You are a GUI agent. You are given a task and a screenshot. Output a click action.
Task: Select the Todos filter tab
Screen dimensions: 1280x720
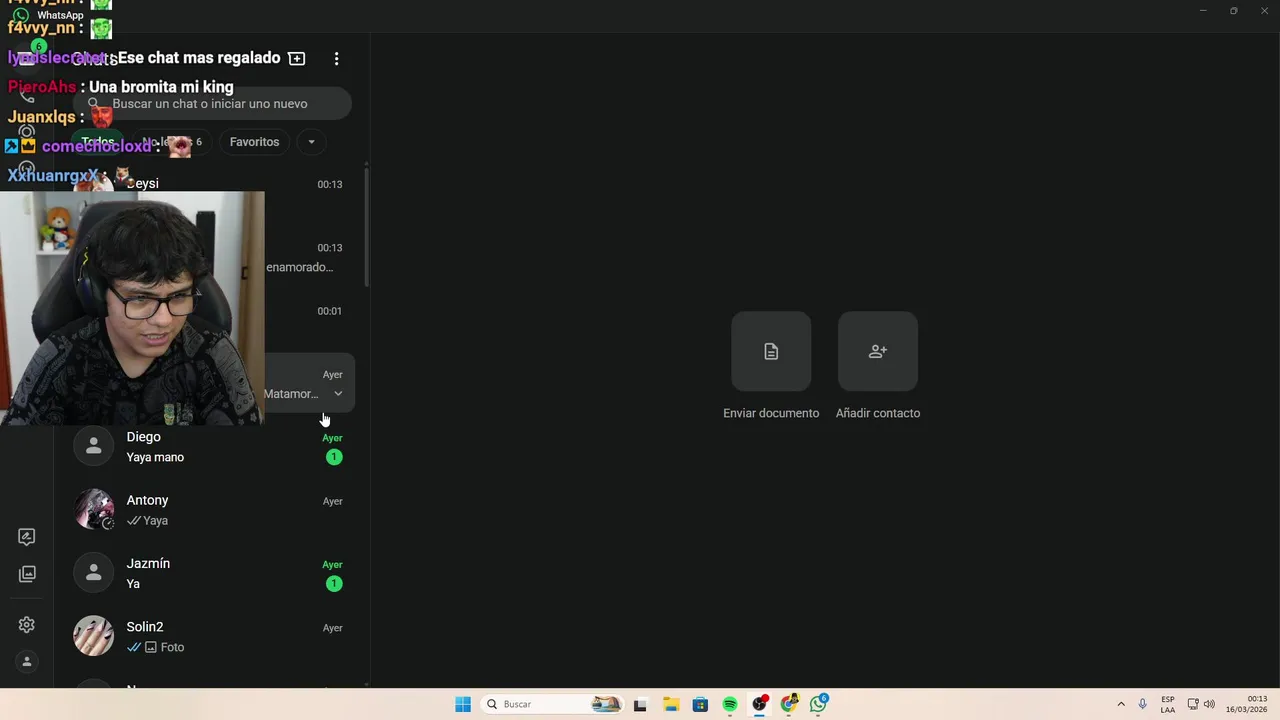pos(98,142)
